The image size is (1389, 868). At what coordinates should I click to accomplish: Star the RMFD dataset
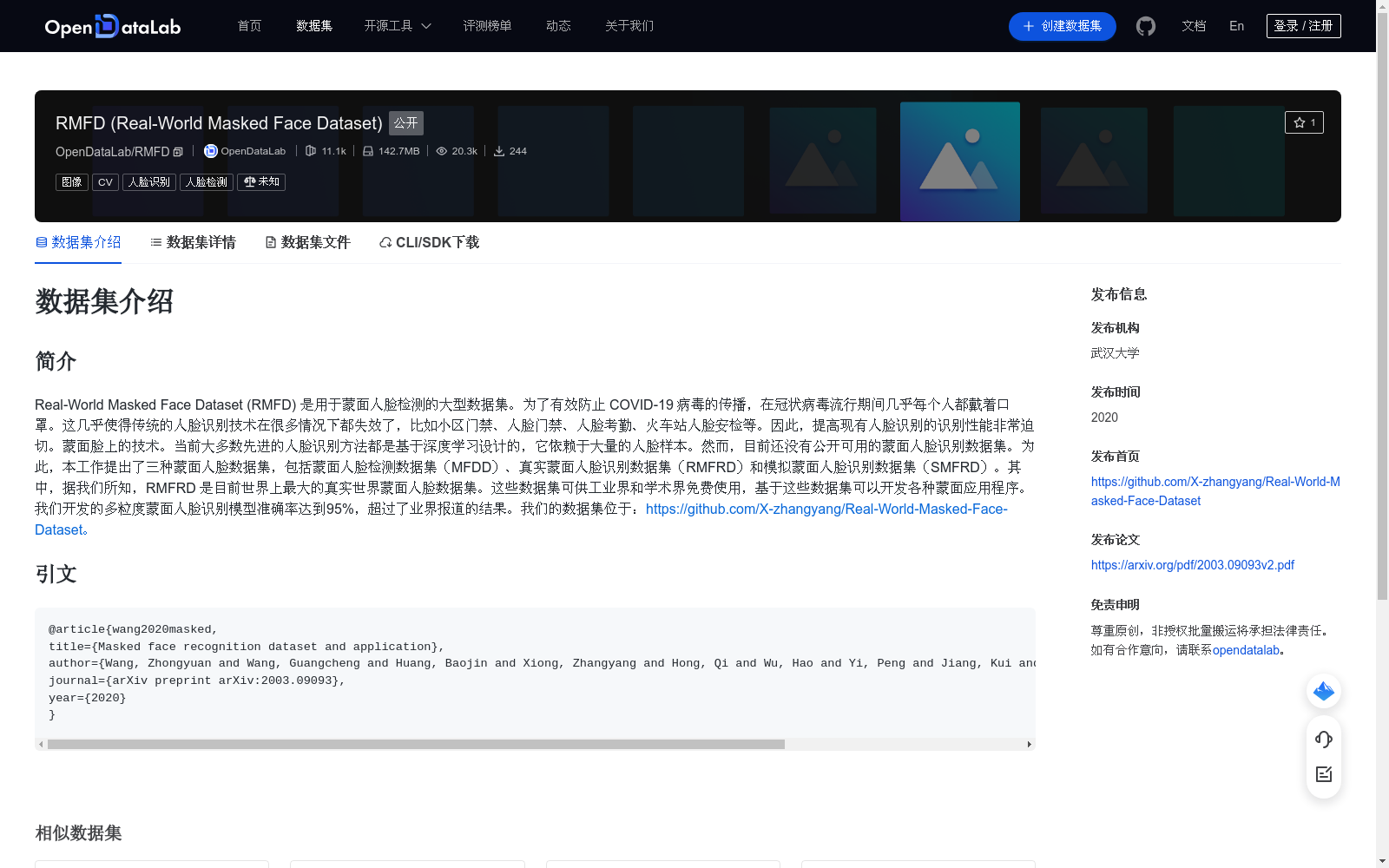pos(1304,122)
